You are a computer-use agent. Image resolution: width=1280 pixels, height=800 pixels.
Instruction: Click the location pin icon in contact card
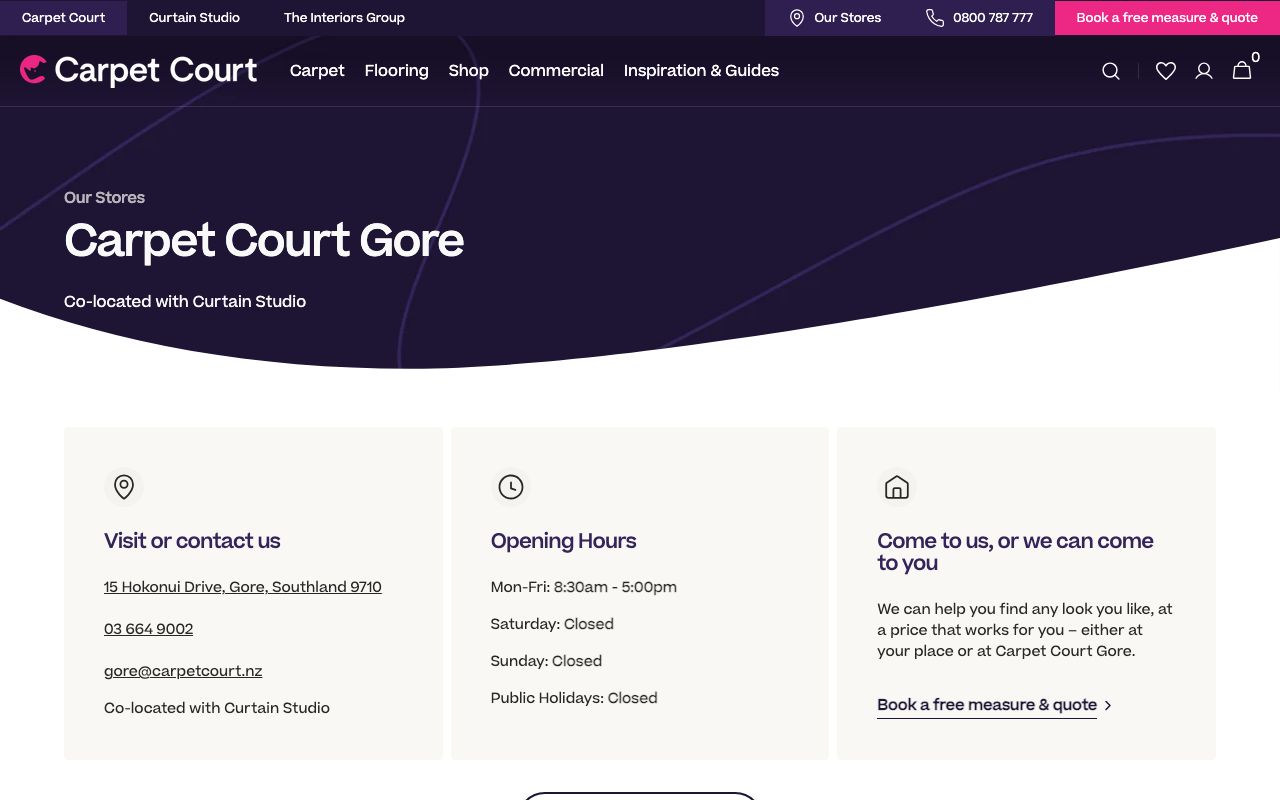click(124, 487)
